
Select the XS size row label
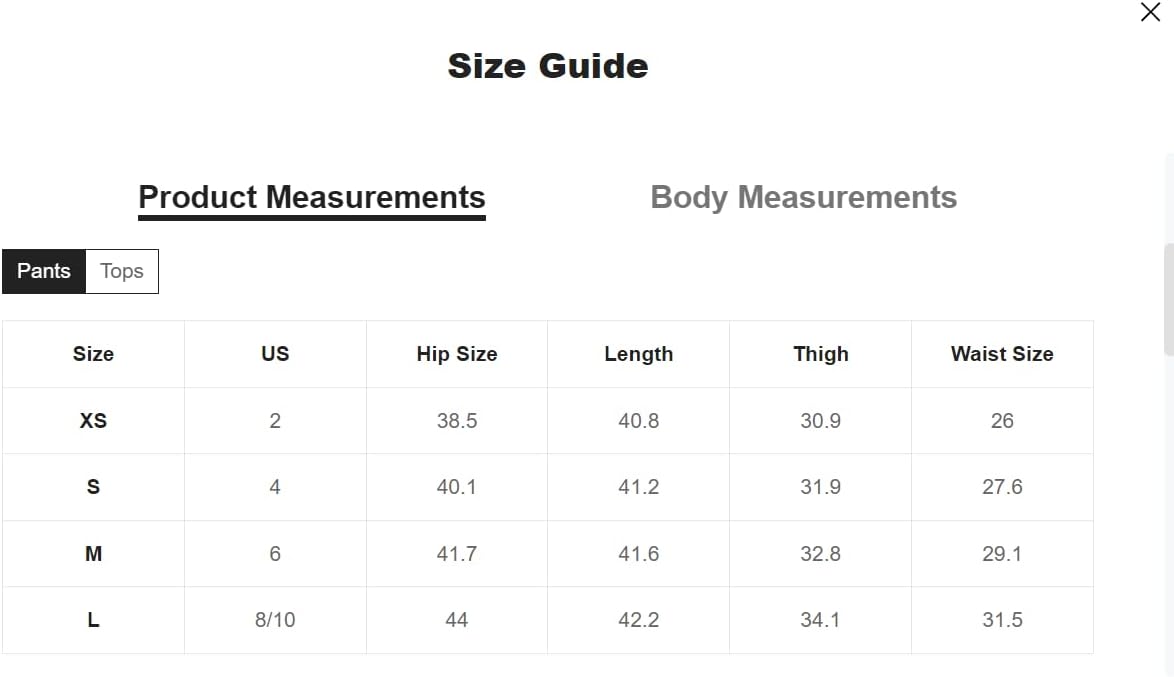click(x=94, y=421)
